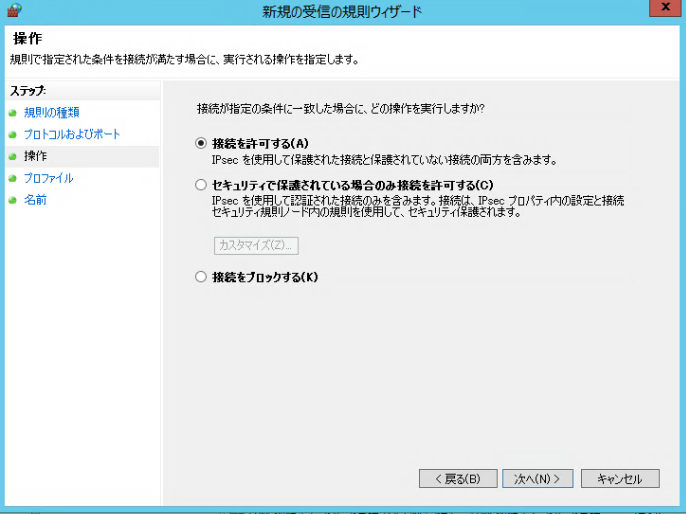Screen dimensions: 686x514
Task: Select 接続をブロックする(K) radio button
Action: click(201, 277)
